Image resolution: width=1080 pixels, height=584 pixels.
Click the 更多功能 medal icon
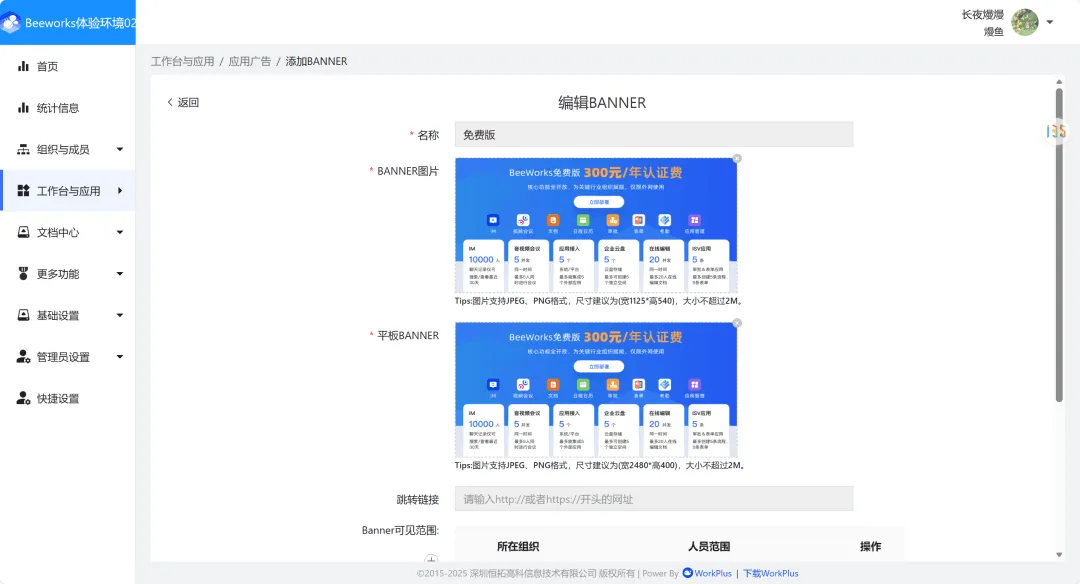(23, 274)
